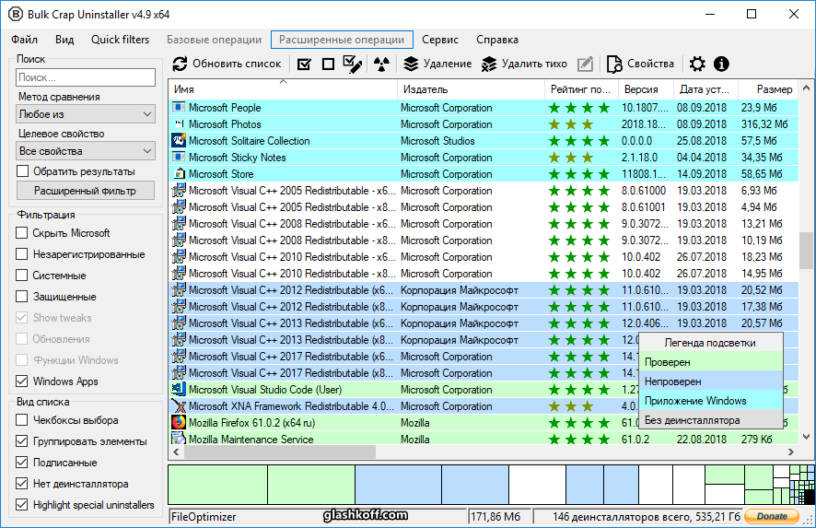Expand the Любое из comparison method dropdown
This screenshot has width=816, height=528.
click(86, 115)
